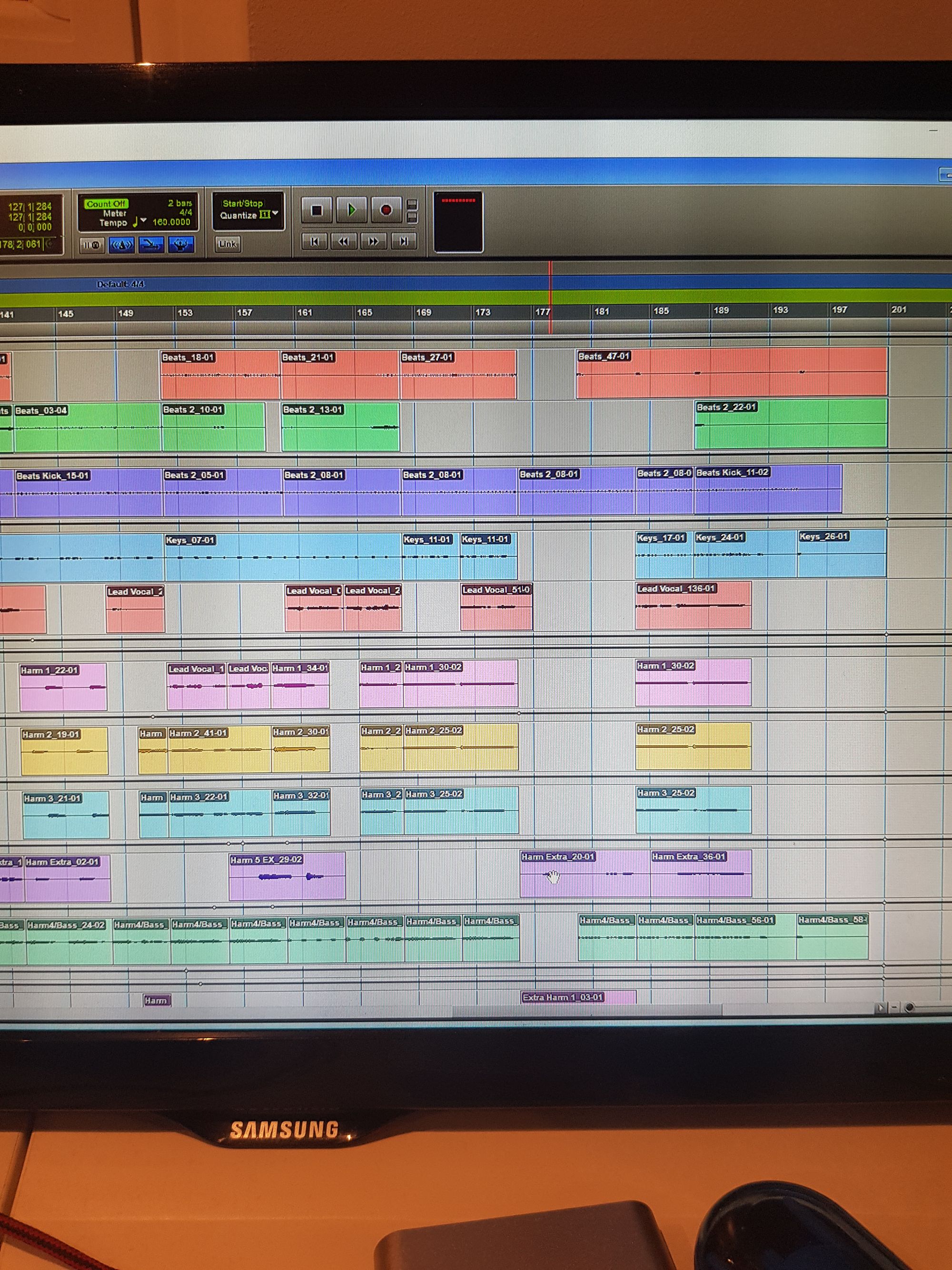Select the Beats Kick_15-01 clip
The height and width of the screenshot is (1270, 952).
coord(89,492)
